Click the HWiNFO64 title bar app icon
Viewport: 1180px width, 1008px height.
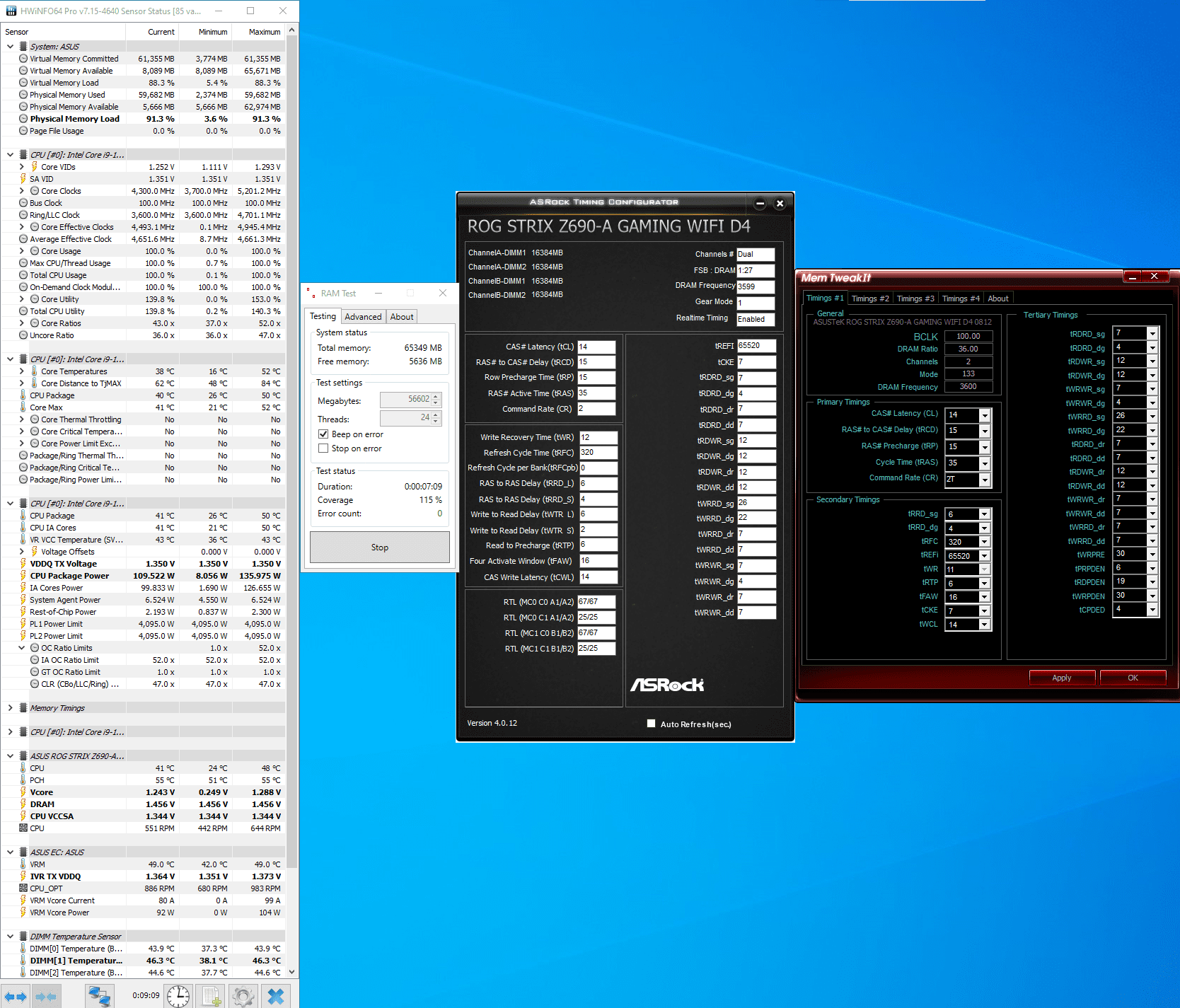point(11,11)
